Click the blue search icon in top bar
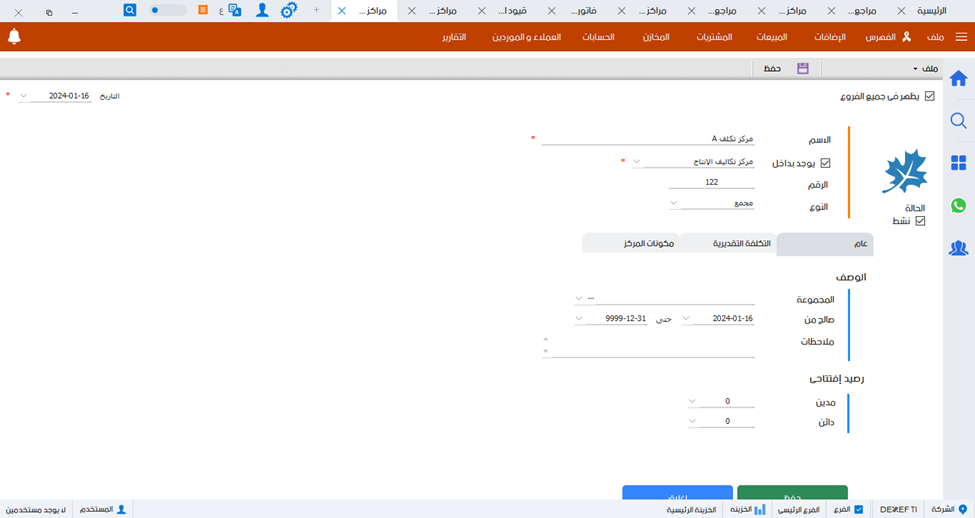975x518 pixels. pyautogui.click(x=130, y=9)
